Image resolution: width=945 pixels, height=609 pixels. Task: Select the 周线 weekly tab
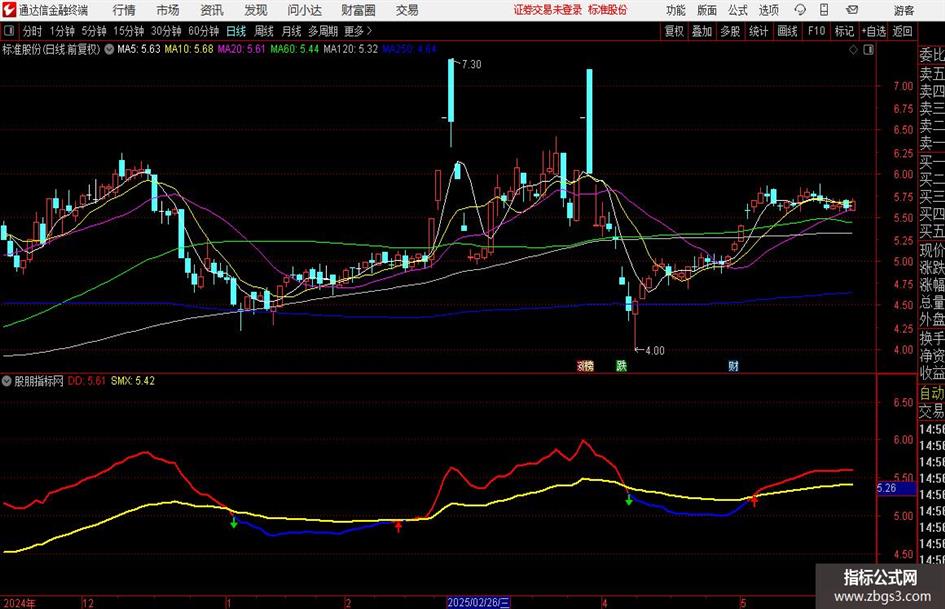[264, 31]
